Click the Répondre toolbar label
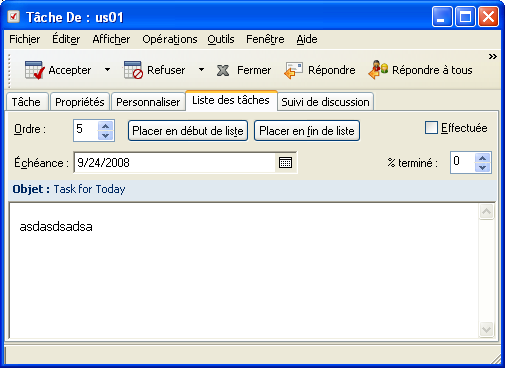The image size is (505, 368). point(332,70)
